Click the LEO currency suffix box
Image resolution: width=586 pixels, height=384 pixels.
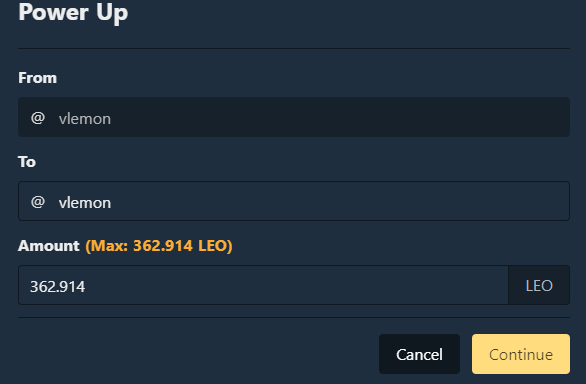[539, 285]
